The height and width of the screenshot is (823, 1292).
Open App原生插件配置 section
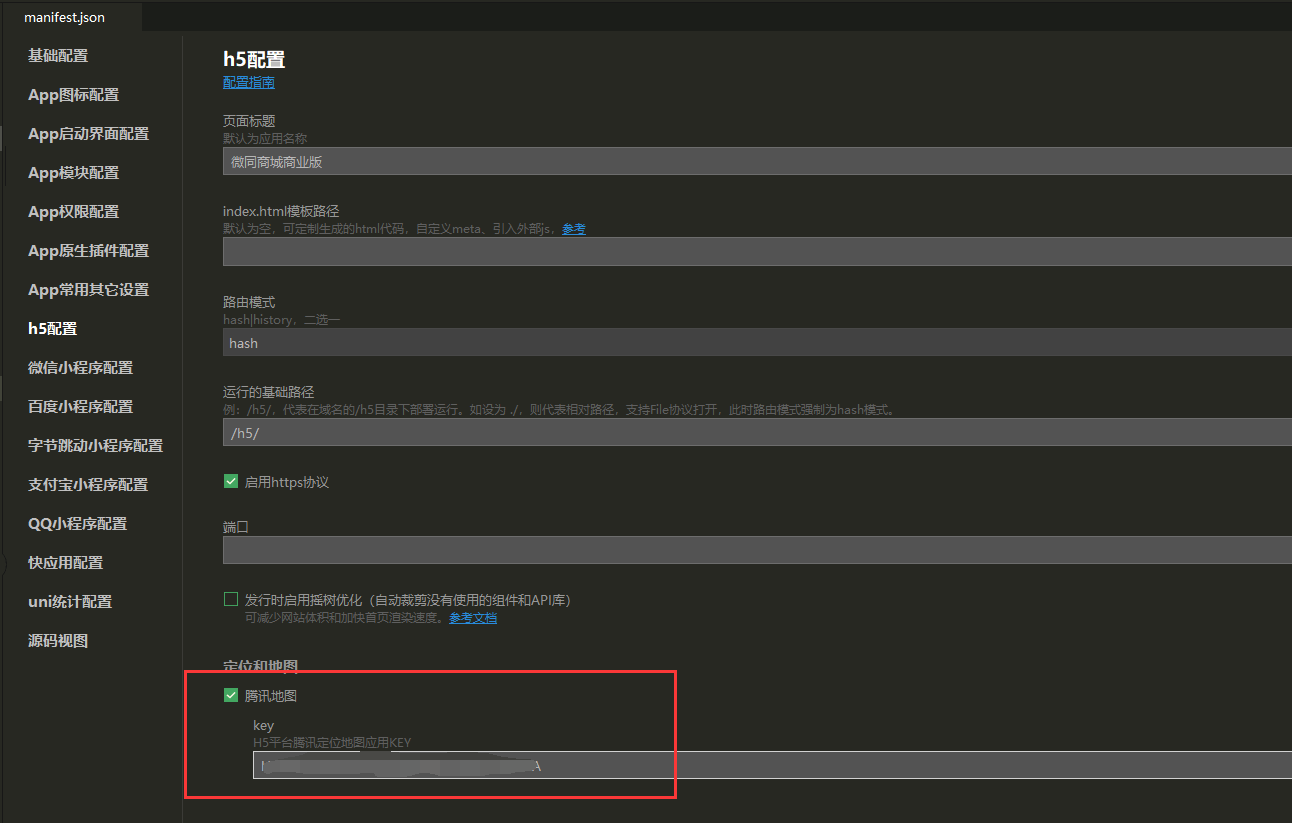88,251
